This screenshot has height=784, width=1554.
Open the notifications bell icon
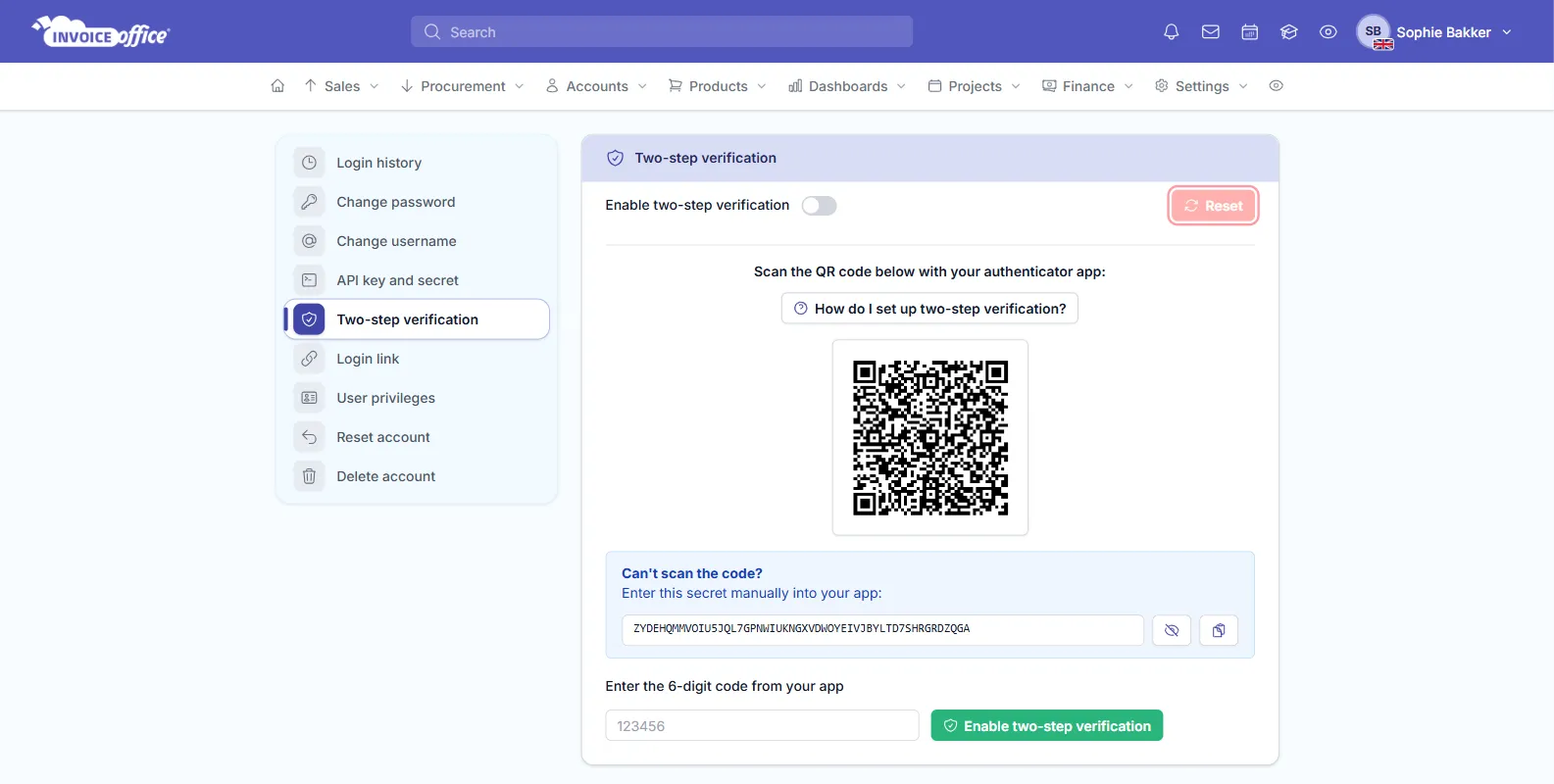[1171, 32]
